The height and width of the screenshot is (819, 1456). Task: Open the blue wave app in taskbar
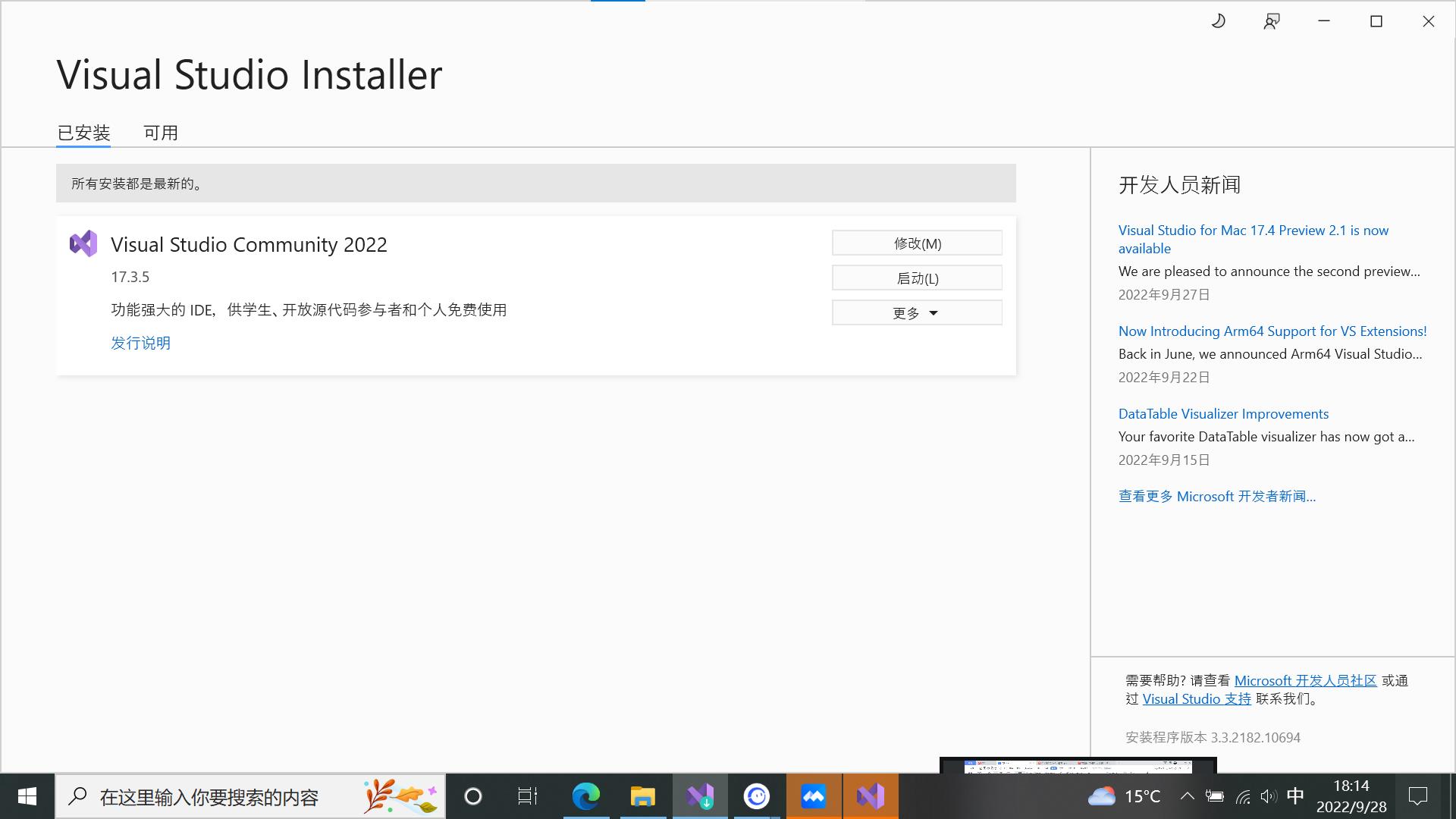pyautogui.click(x=814, y=796)
